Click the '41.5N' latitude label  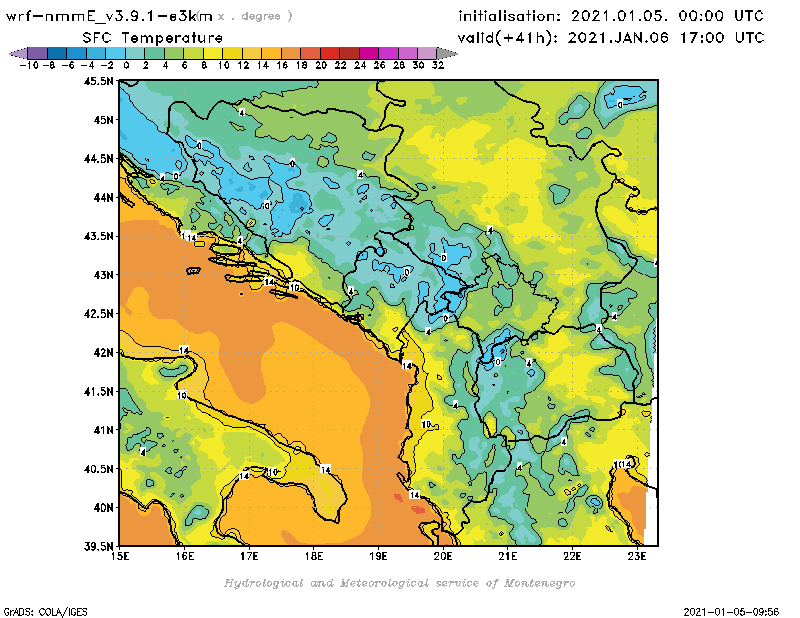(98, 391)
